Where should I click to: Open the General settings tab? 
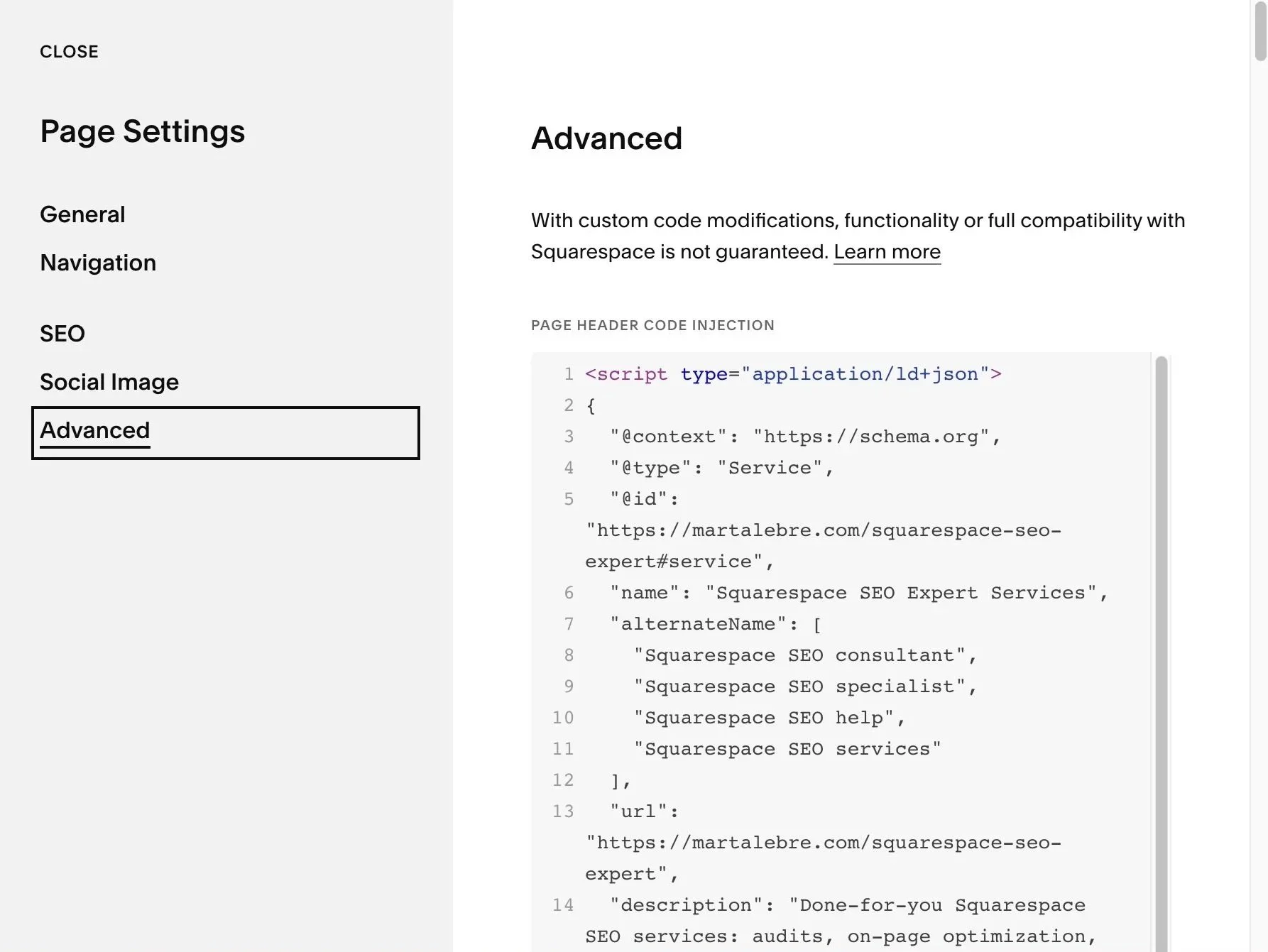click(82, 214)
